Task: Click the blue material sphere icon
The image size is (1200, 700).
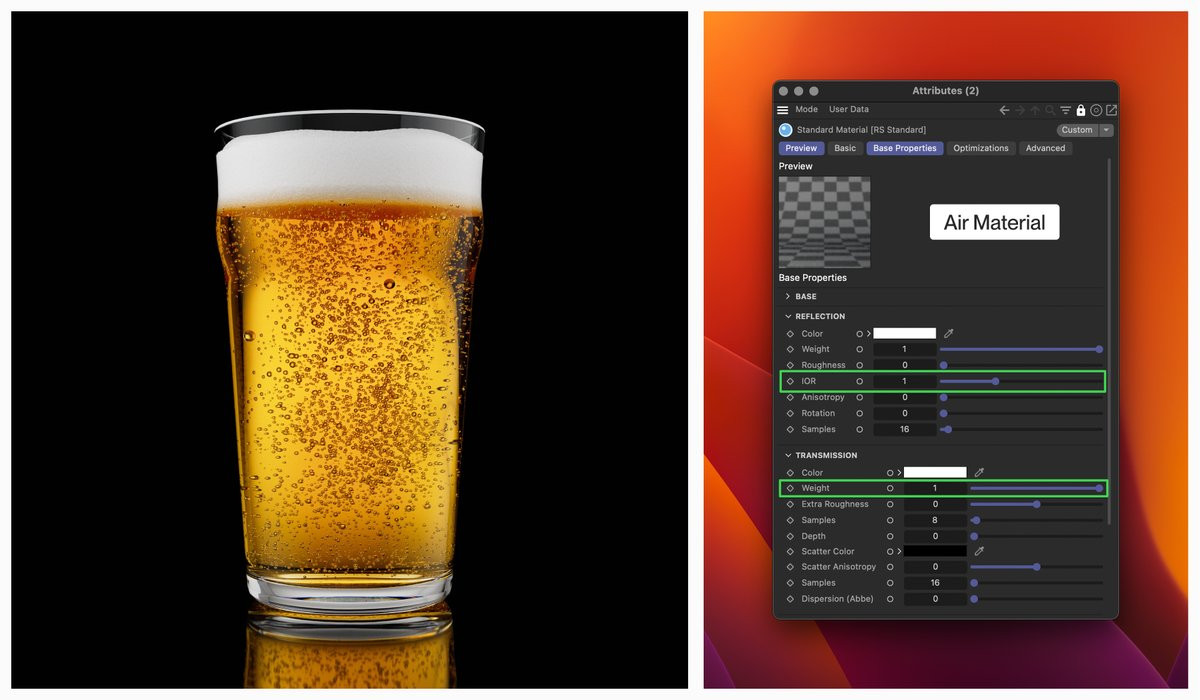Action: 785,130
